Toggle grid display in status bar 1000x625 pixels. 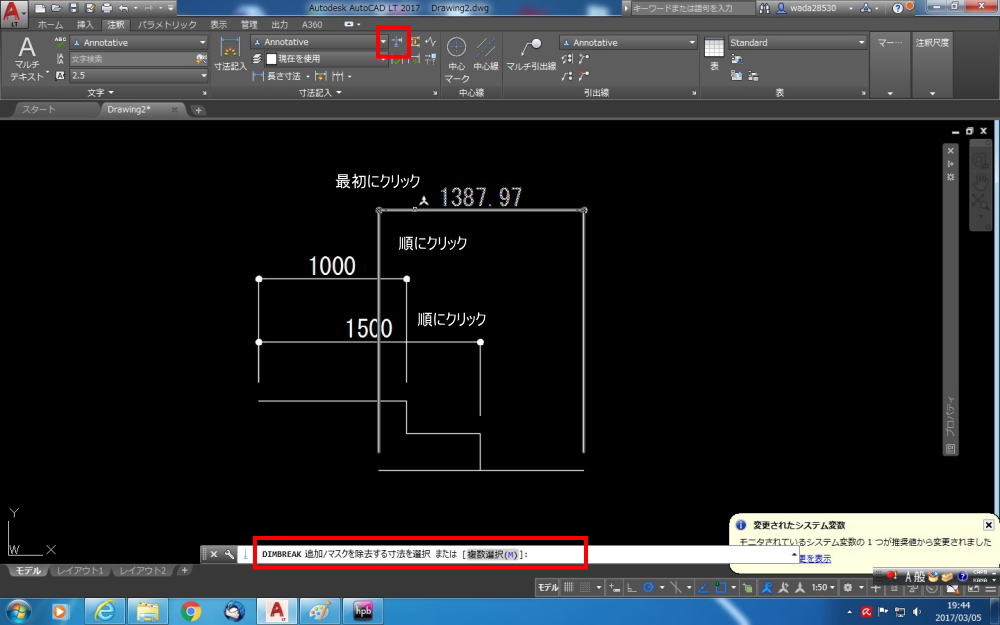pyautogui.click(x=568, y=587)
